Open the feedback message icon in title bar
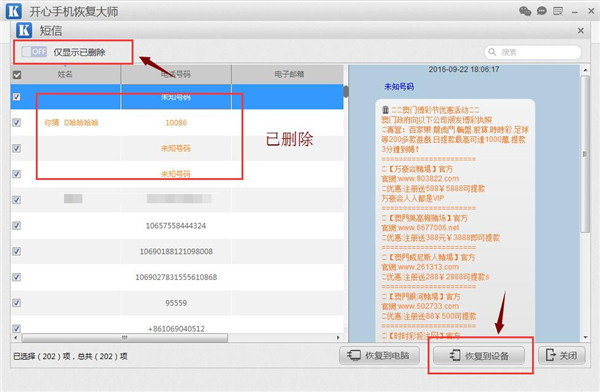Viewport: 600px width, 392px height. click(x=558, y=11)
